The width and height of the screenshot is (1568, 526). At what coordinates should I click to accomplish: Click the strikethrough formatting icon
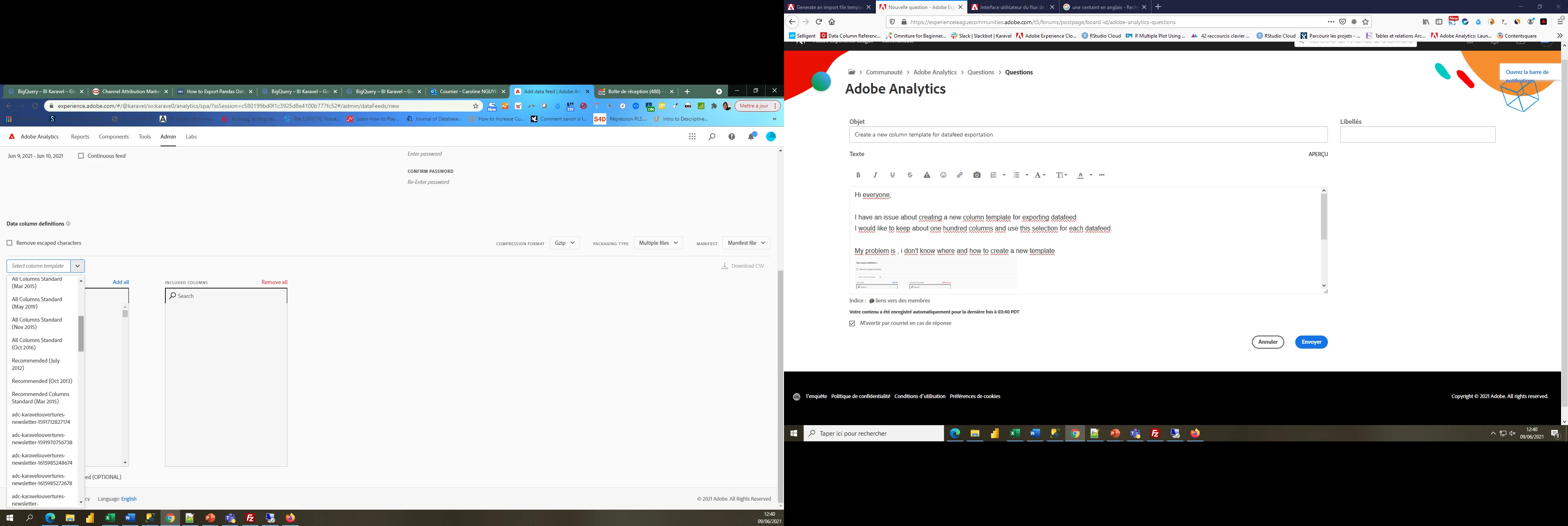click(910, 175)
